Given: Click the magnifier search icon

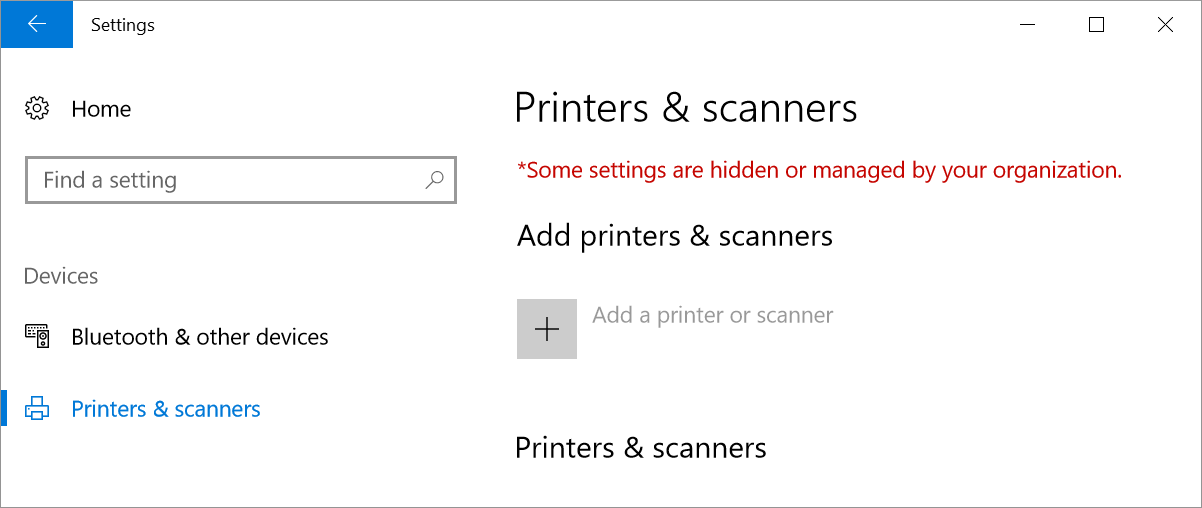Looking at the screenshot, I should pyautogui.click(x=434, y=180).
